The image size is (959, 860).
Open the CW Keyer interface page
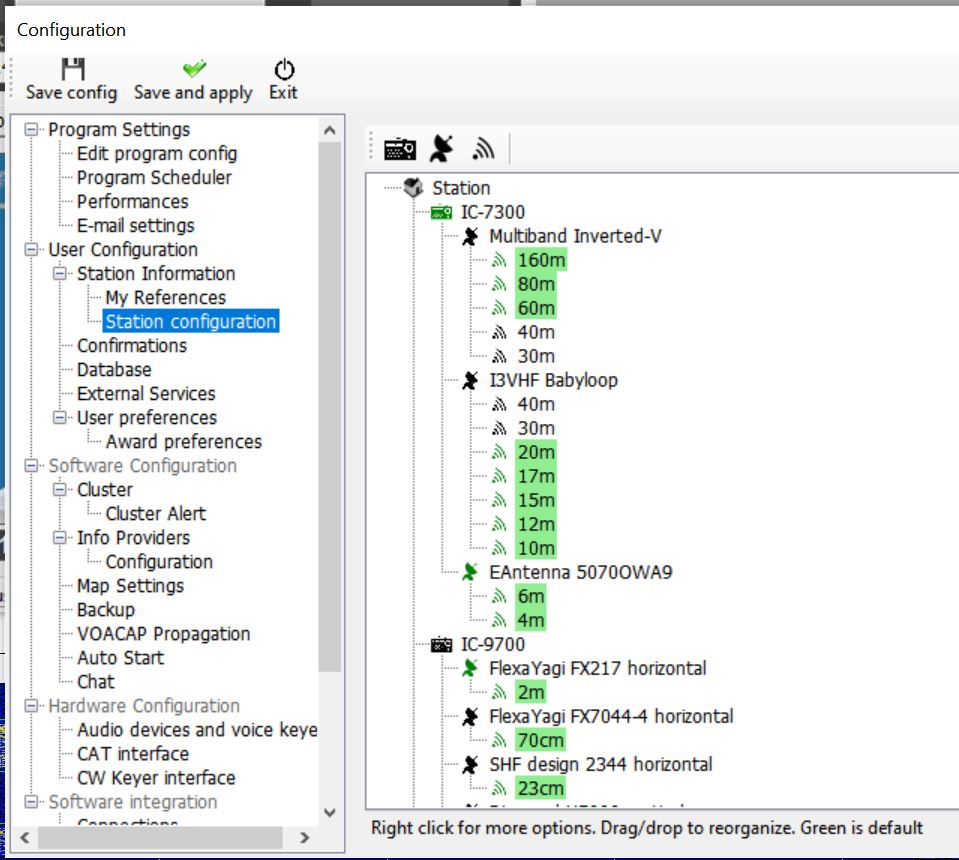pos(156,778)
